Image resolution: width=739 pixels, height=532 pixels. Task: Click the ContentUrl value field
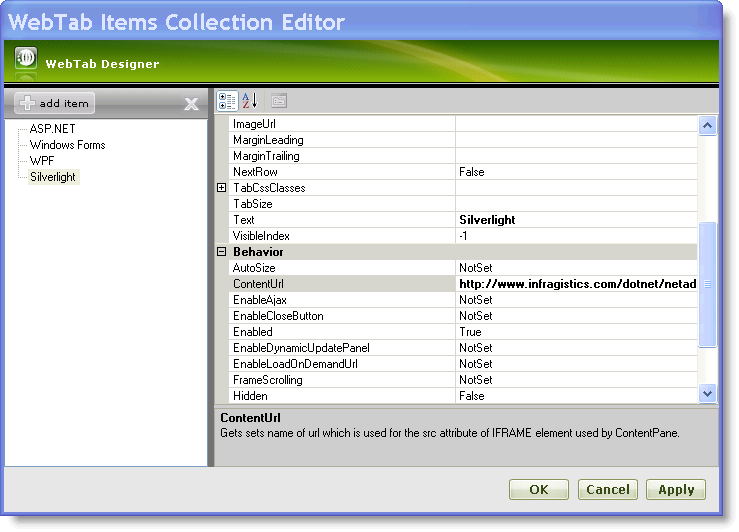click(x=576, y=284)
